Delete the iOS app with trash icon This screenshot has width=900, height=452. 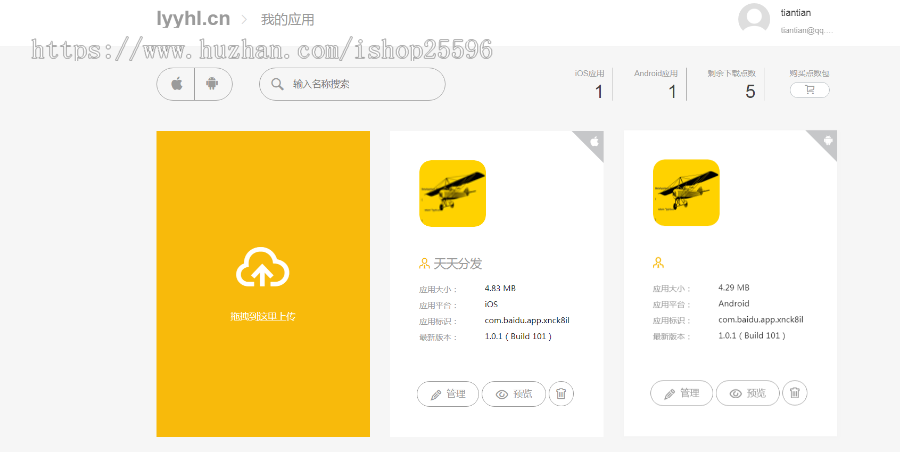[x=561, y=394]
